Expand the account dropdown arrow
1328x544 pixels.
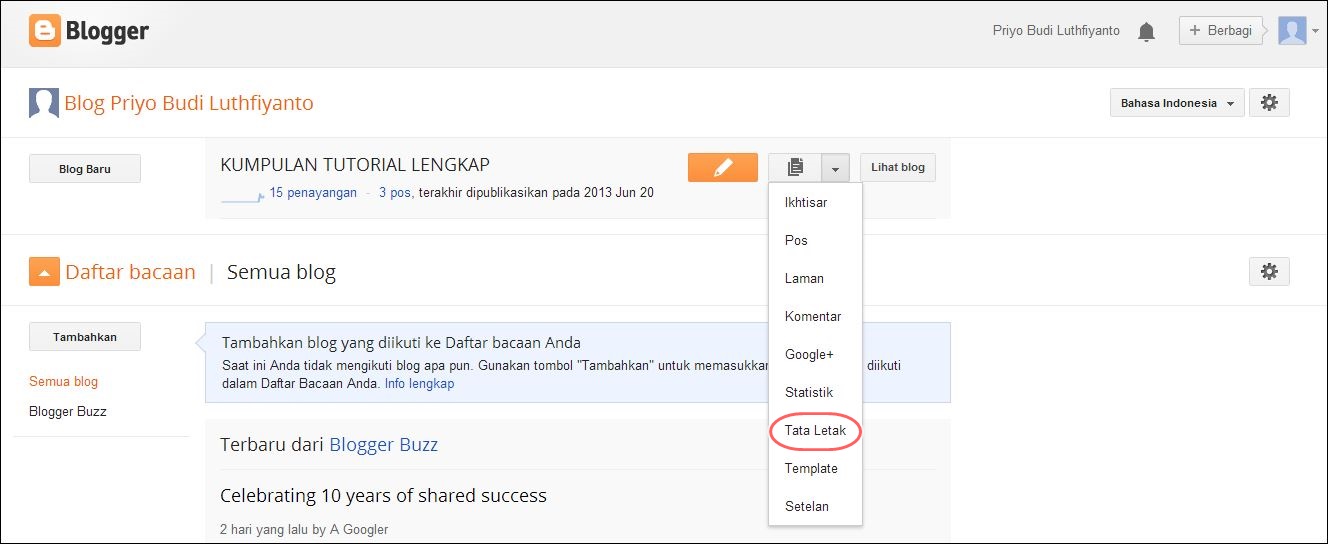pos(1315,31)
